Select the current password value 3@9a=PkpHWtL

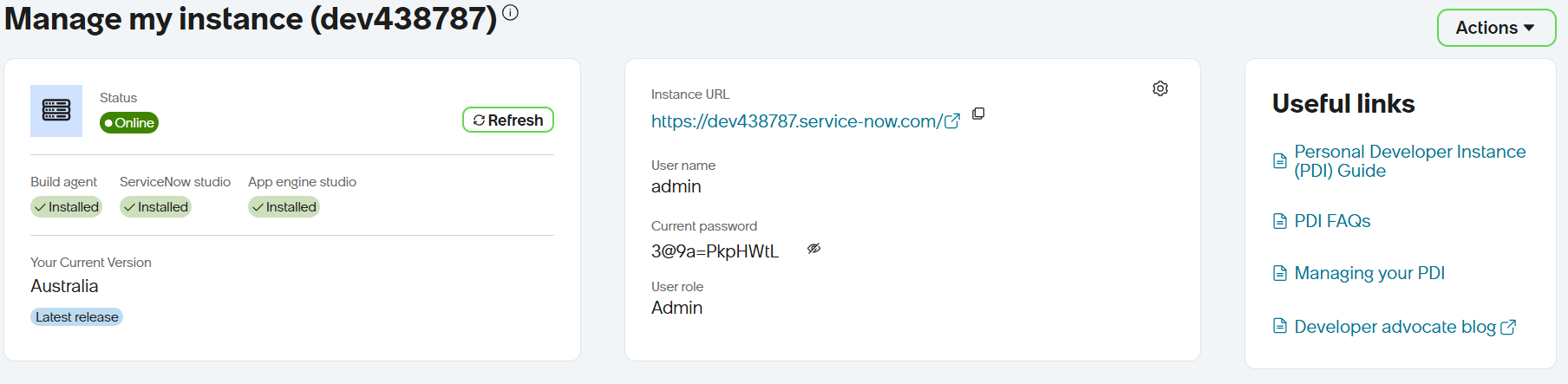[715, 251]
